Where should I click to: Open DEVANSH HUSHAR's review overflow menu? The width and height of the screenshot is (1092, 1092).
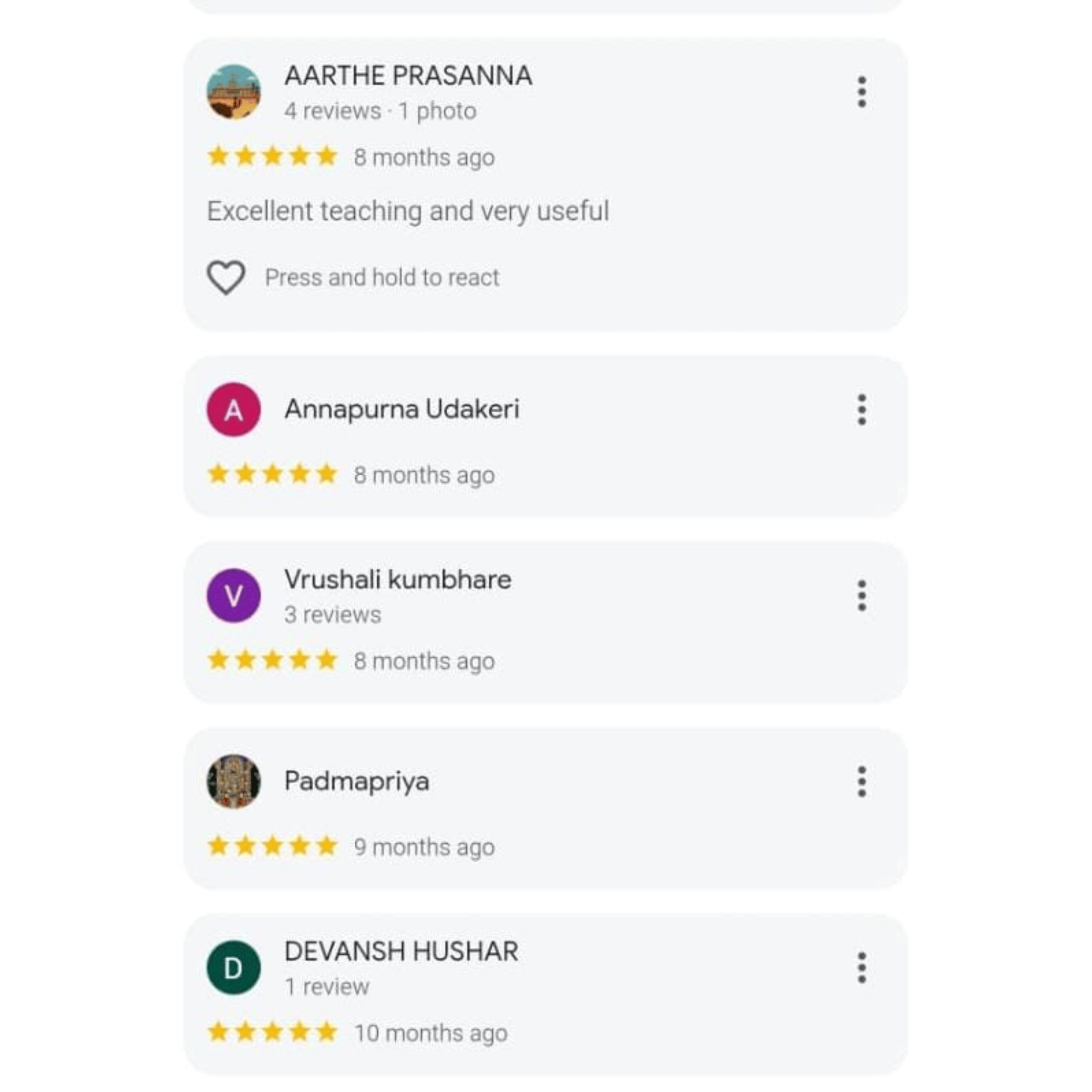pyautogui.click(x=861, y=968)
